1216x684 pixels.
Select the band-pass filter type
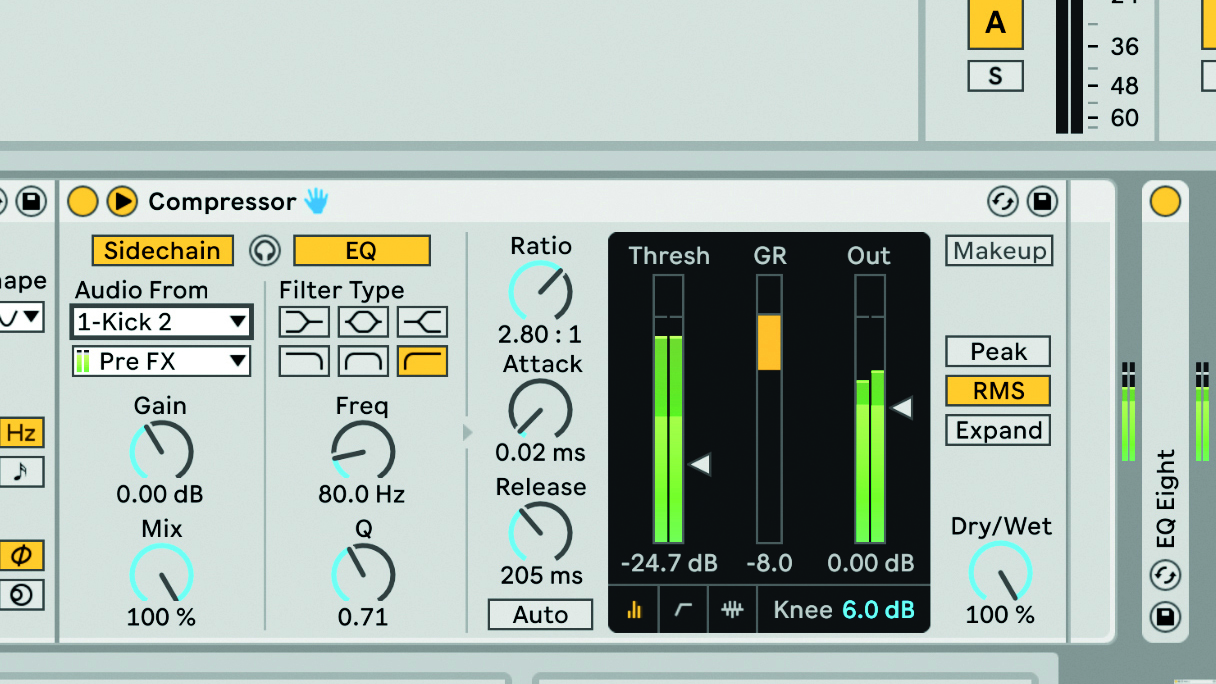[363, 360]
